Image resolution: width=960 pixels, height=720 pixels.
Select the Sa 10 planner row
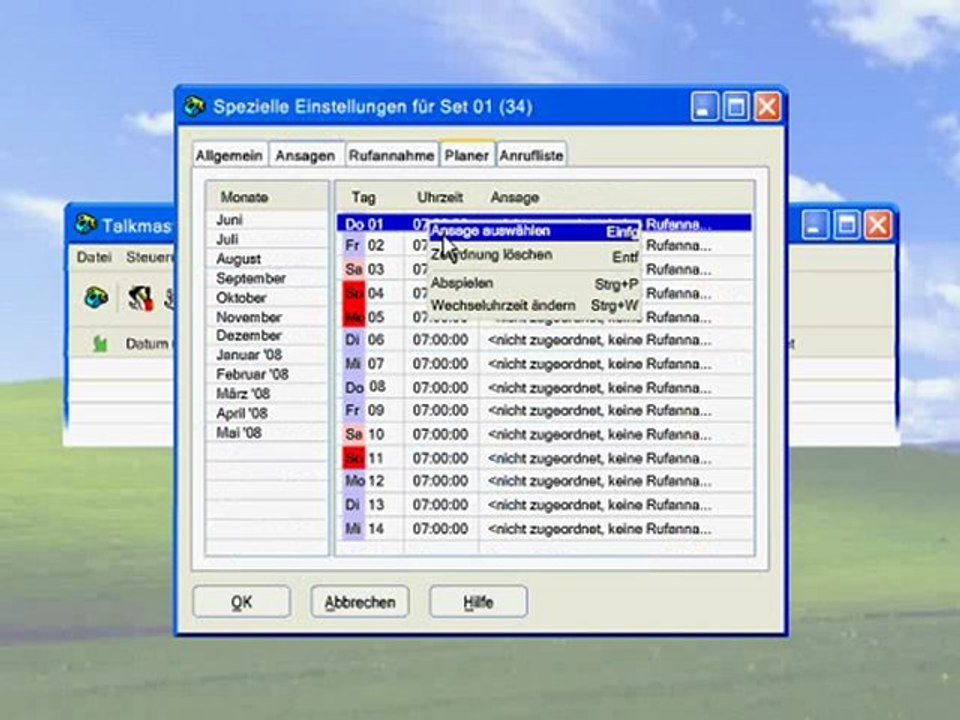544,435
